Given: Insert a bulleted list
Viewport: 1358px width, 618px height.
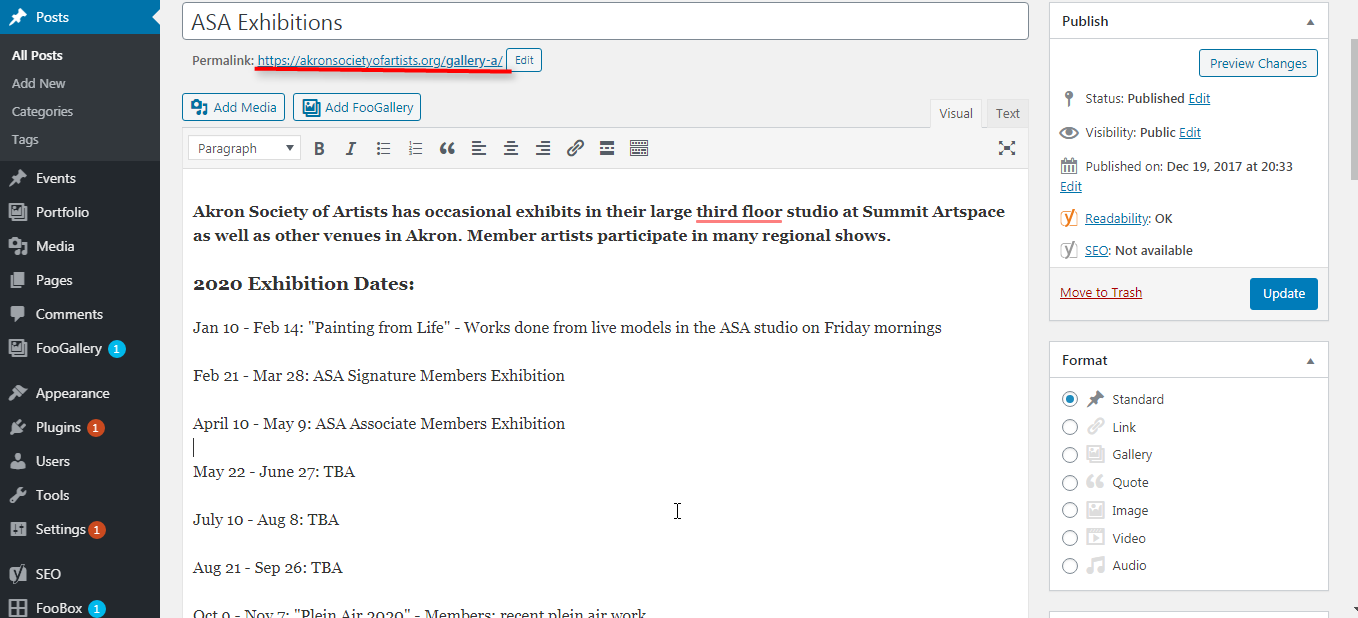Looking at the screenshot, I should [x=383, y=148].
